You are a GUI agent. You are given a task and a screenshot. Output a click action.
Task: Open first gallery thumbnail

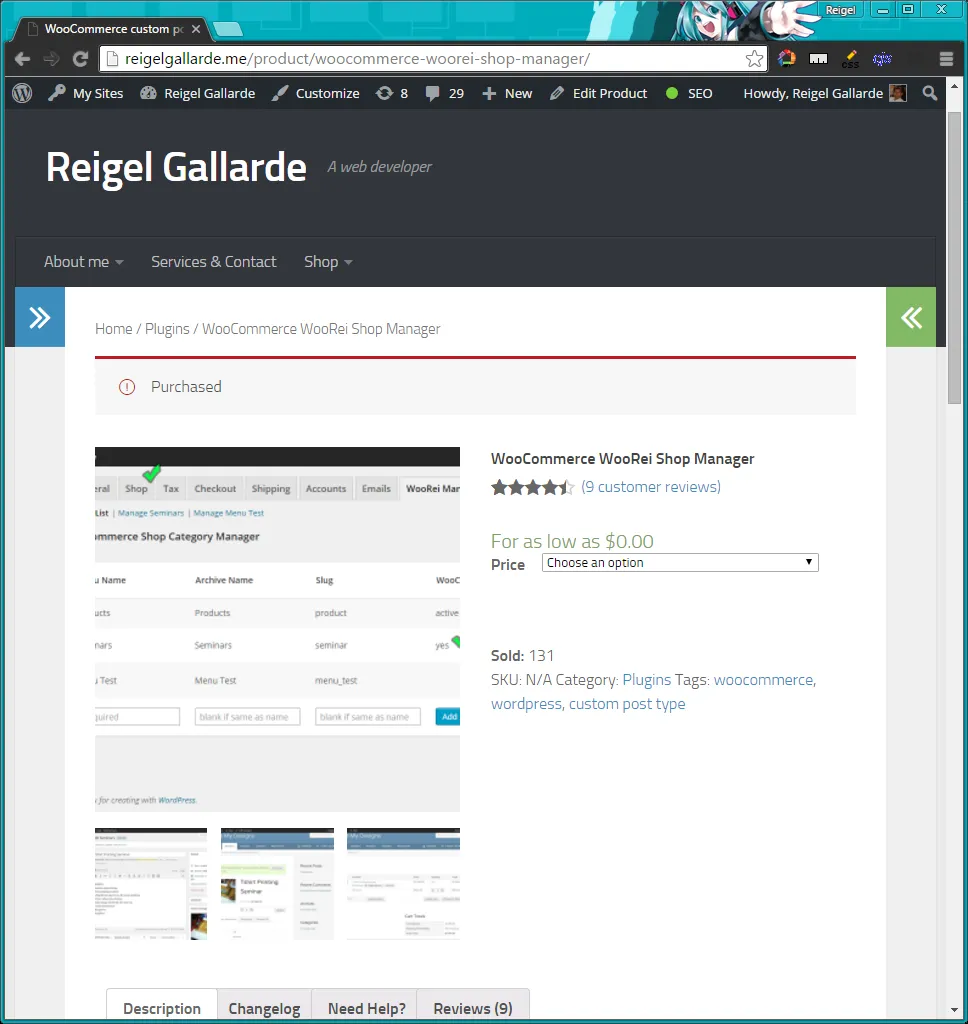151,884
